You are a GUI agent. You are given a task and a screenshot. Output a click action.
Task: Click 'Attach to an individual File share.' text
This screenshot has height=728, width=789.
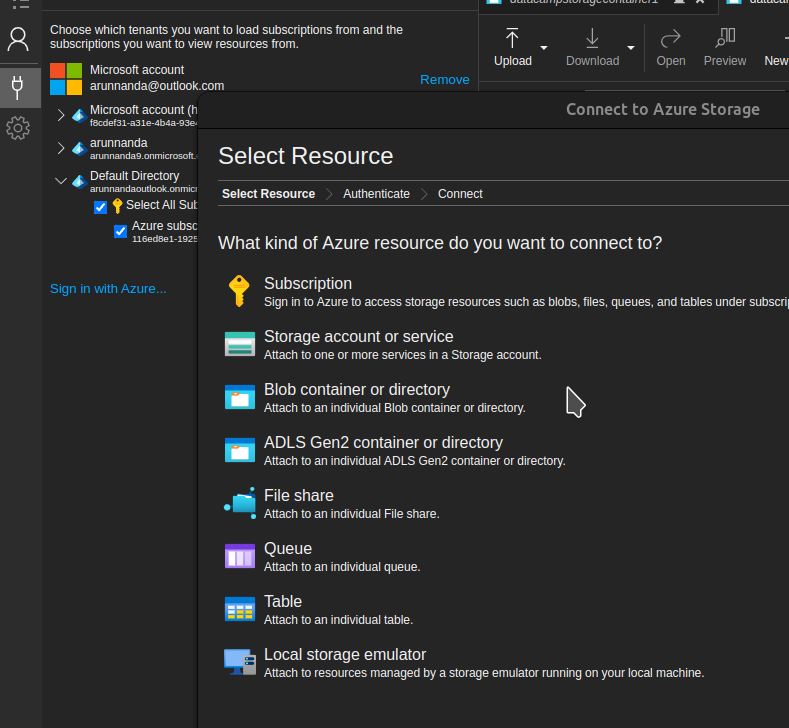coord(352,514)
